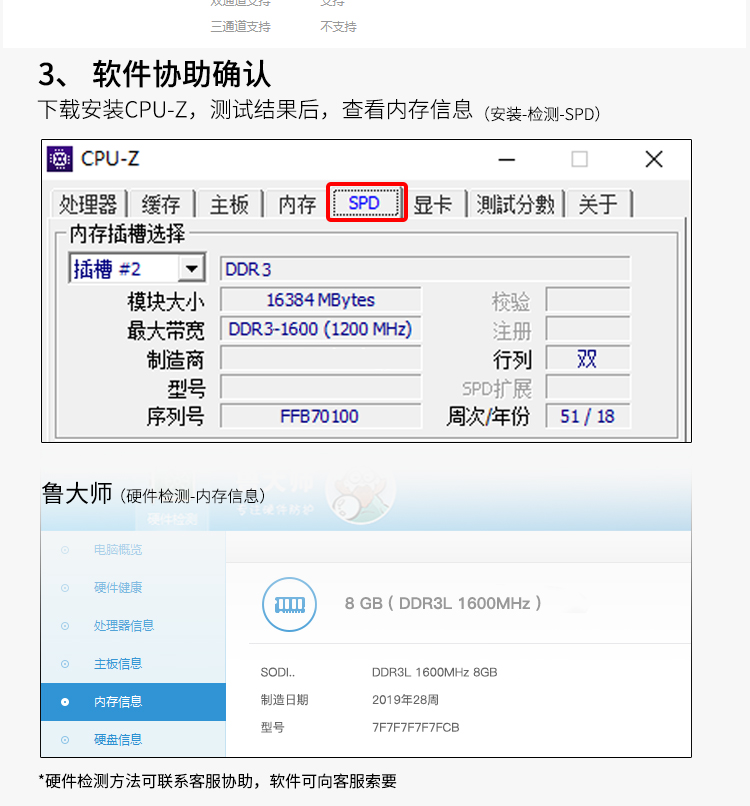The image size is (750, 806).
Task: Click bullet icon beside 电脑概览
Action: click(65, 550)
